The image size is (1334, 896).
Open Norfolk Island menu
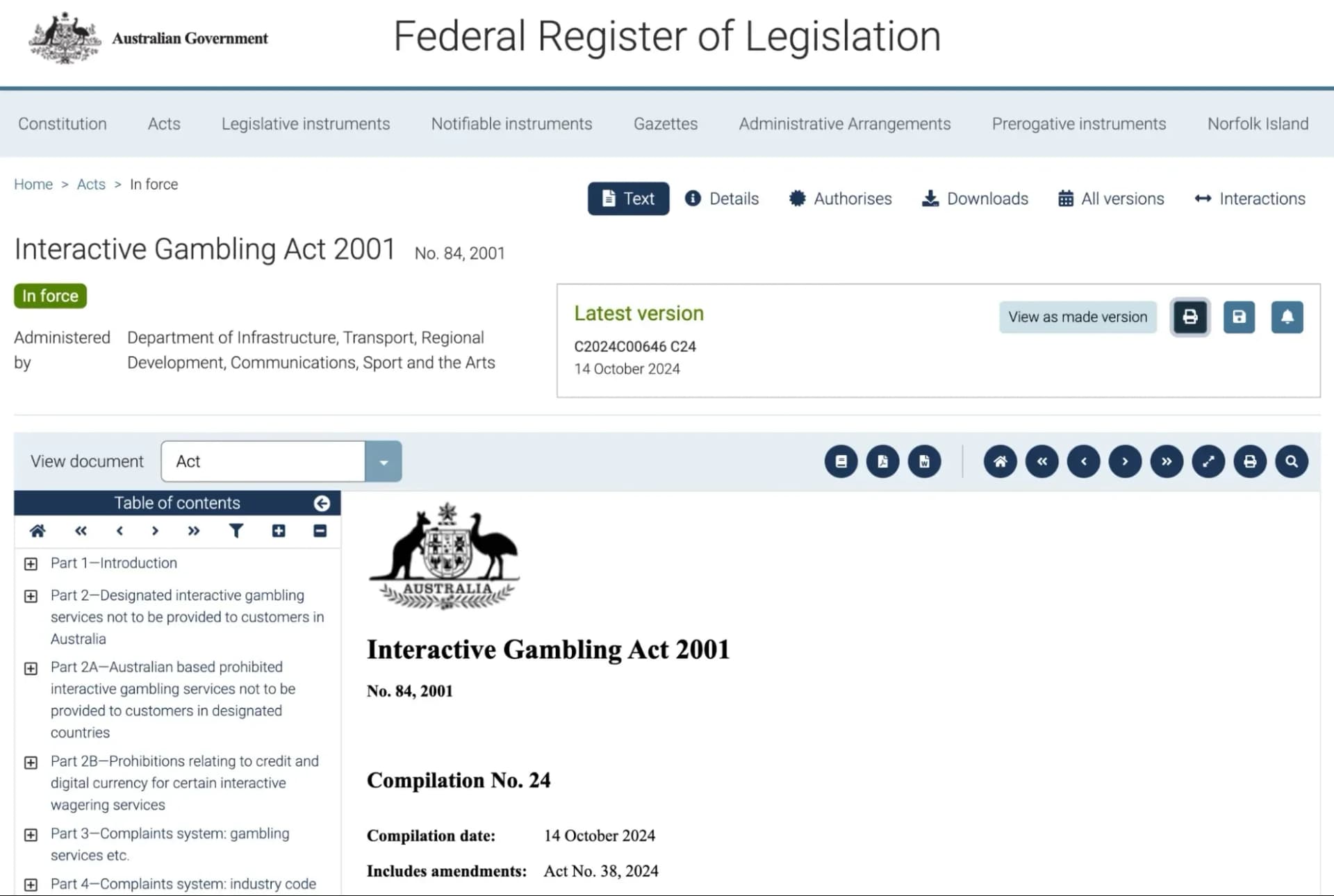coord(1258,124)
